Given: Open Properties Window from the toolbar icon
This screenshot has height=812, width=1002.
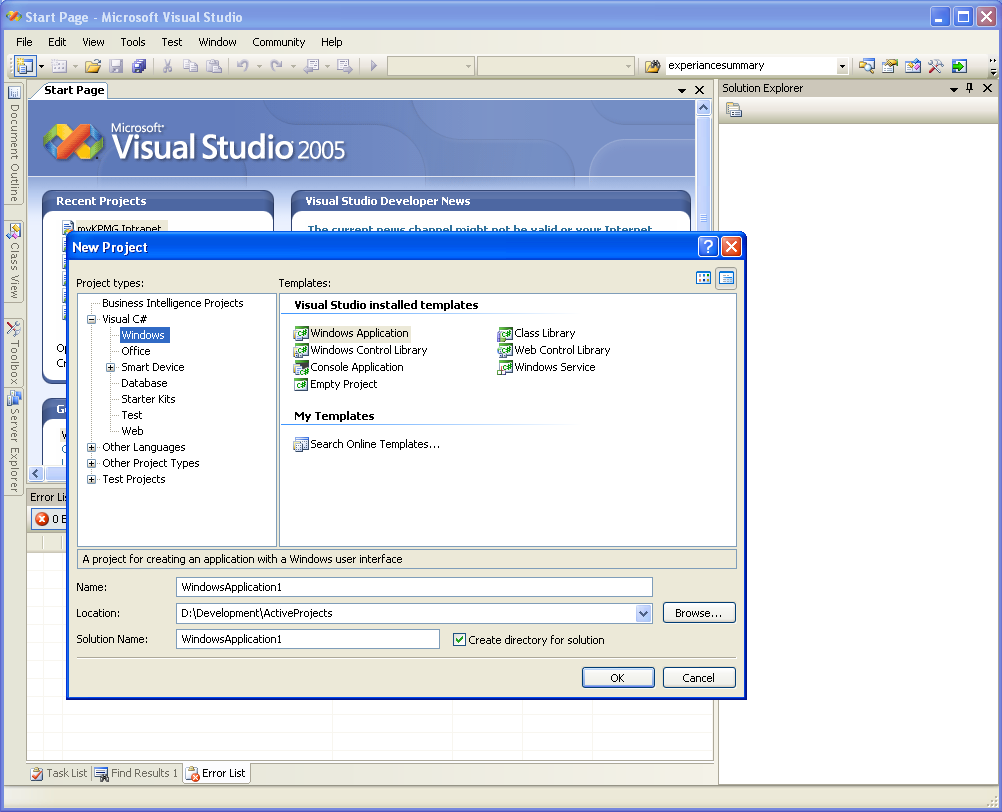Looking at the screenshot, I should point(890,66).
